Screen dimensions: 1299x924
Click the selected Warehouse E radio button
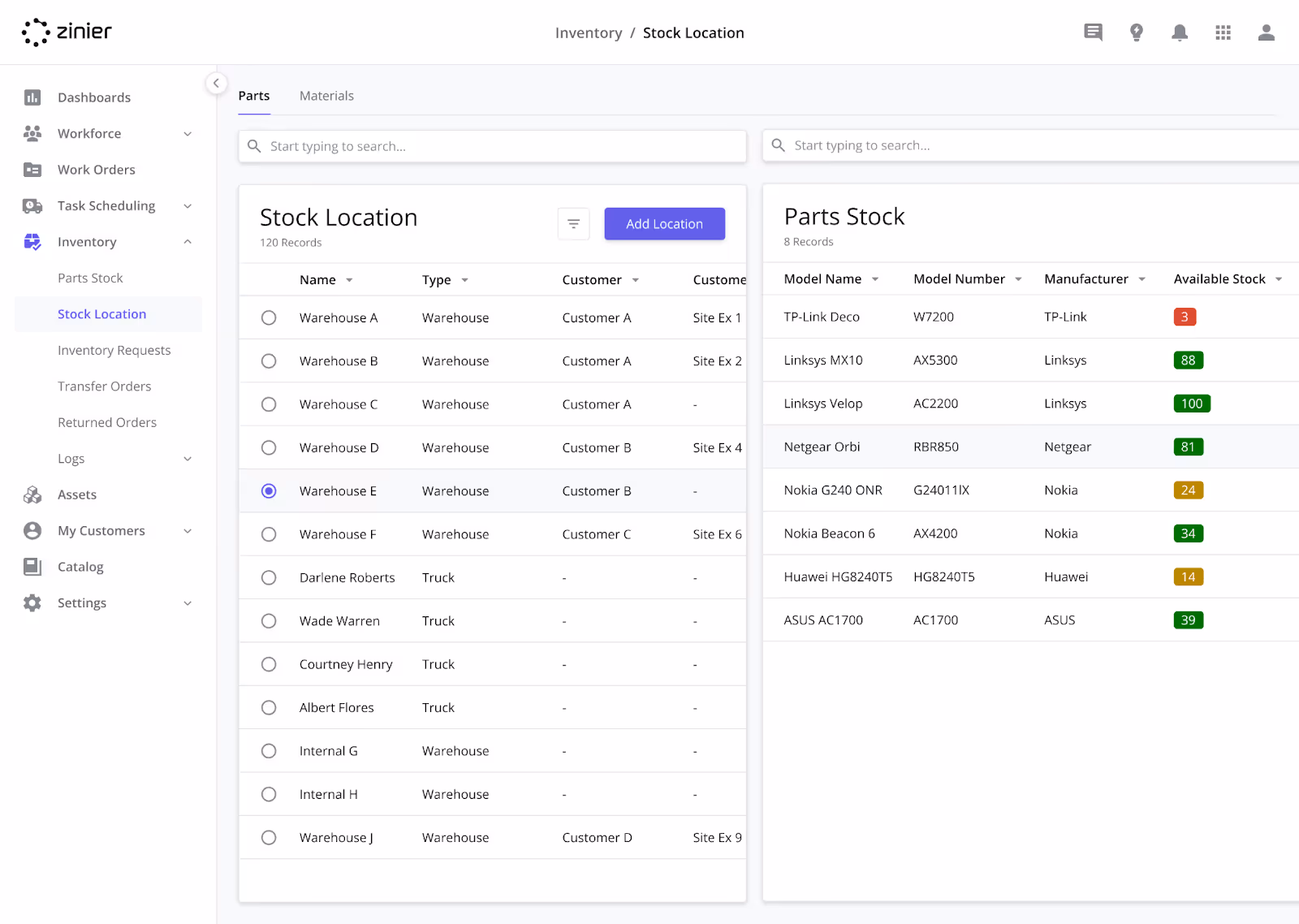click(269, 490)
